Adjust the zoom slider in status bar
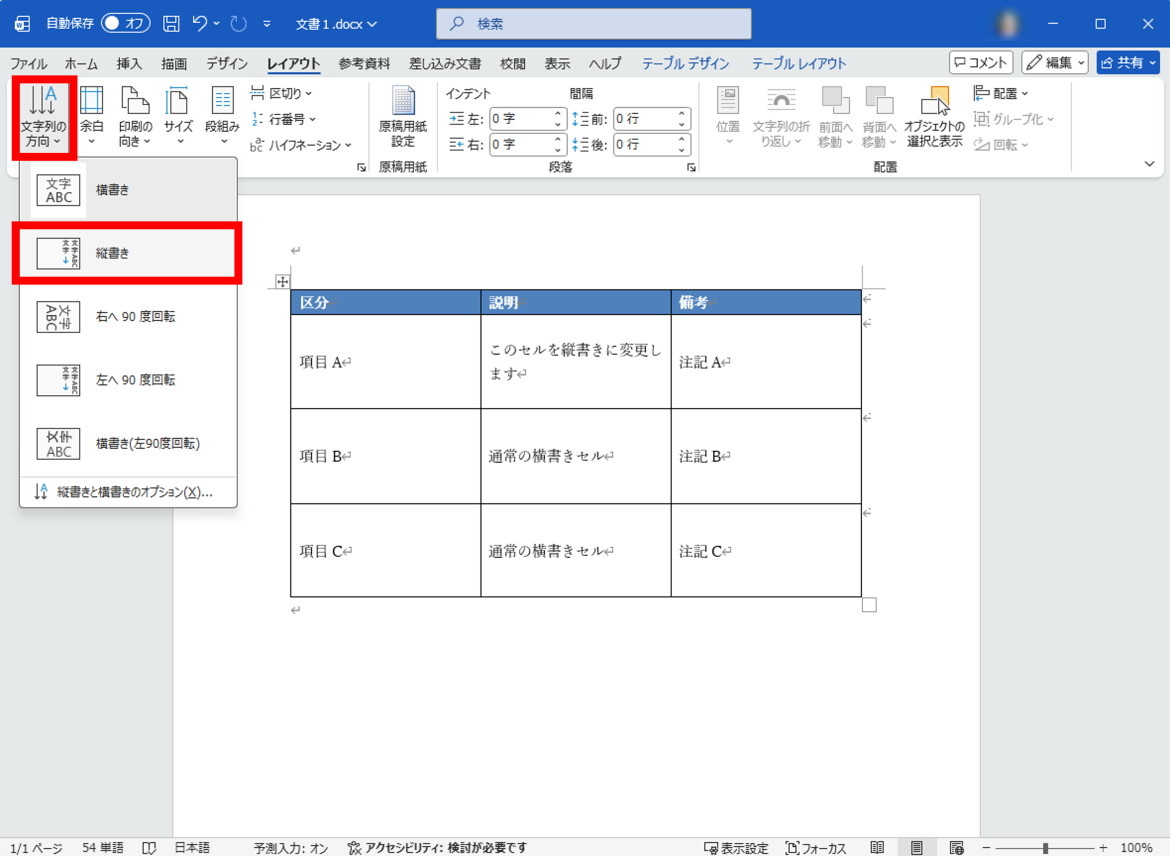 click(1045, 848)
